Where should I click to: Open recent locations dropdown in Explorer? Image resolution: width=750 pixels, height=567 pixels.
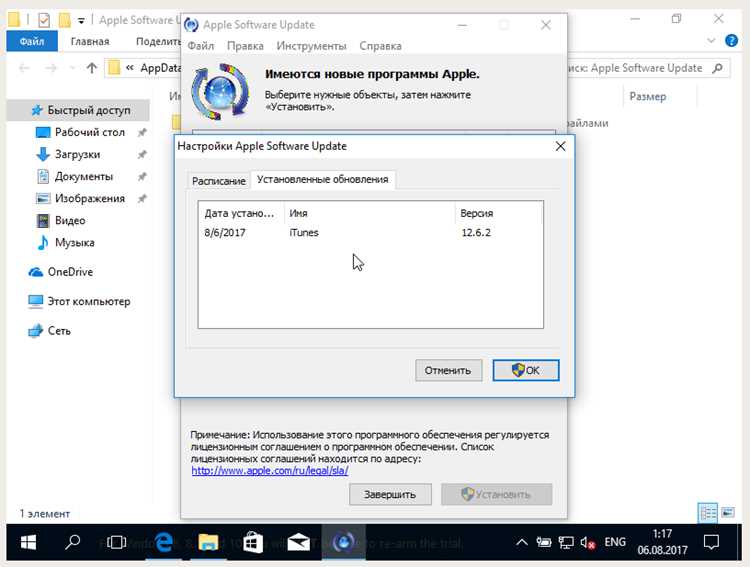click(x=72, y=68)
